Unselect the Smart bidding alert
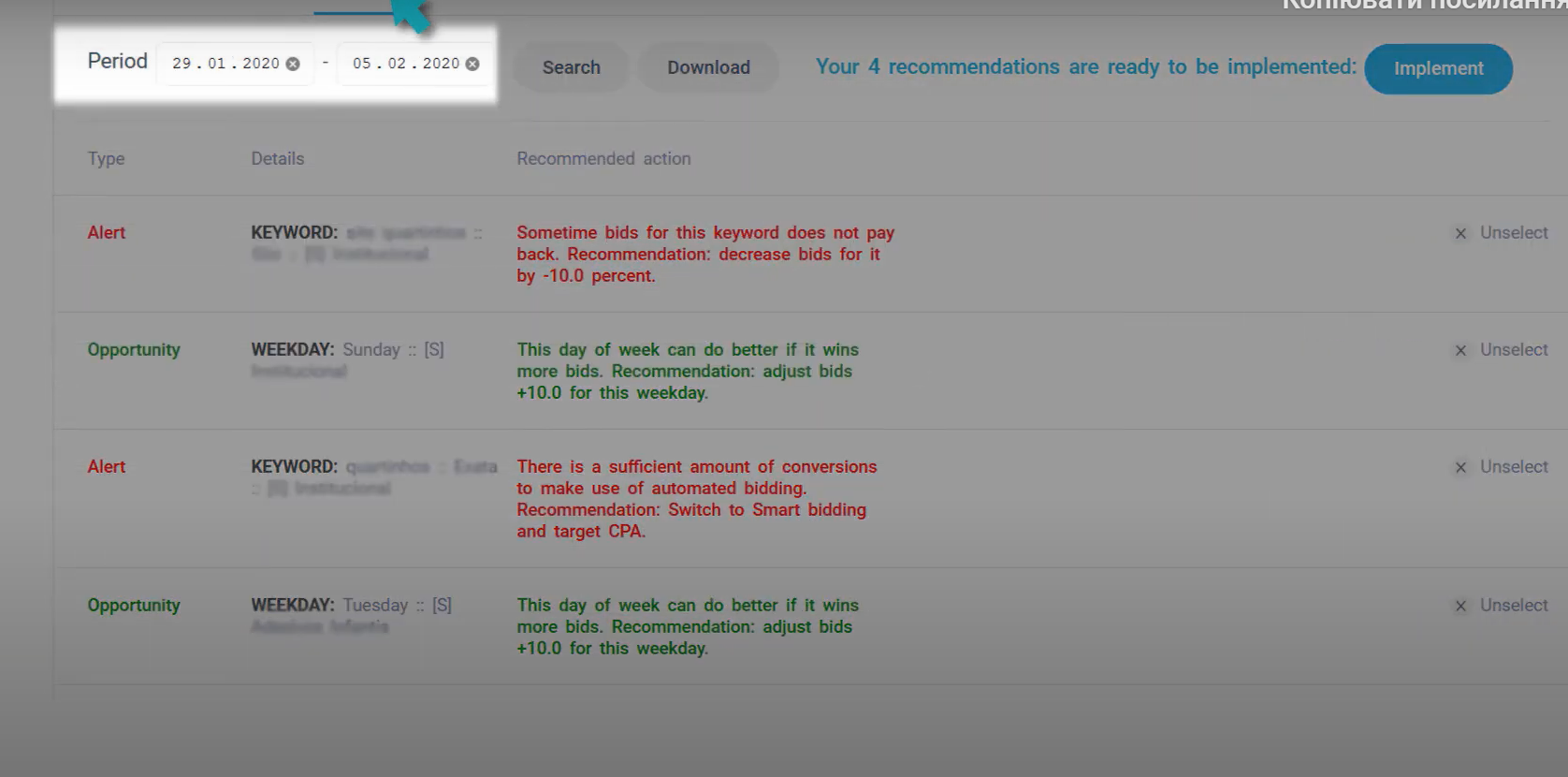Screen dimensions: 1568x777 tap(1503, 467)
